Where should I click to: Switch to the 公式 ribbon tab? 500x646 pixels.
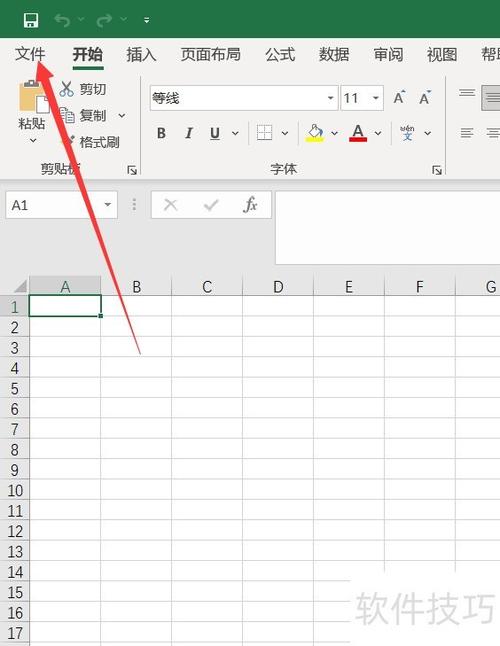[280, 54]
